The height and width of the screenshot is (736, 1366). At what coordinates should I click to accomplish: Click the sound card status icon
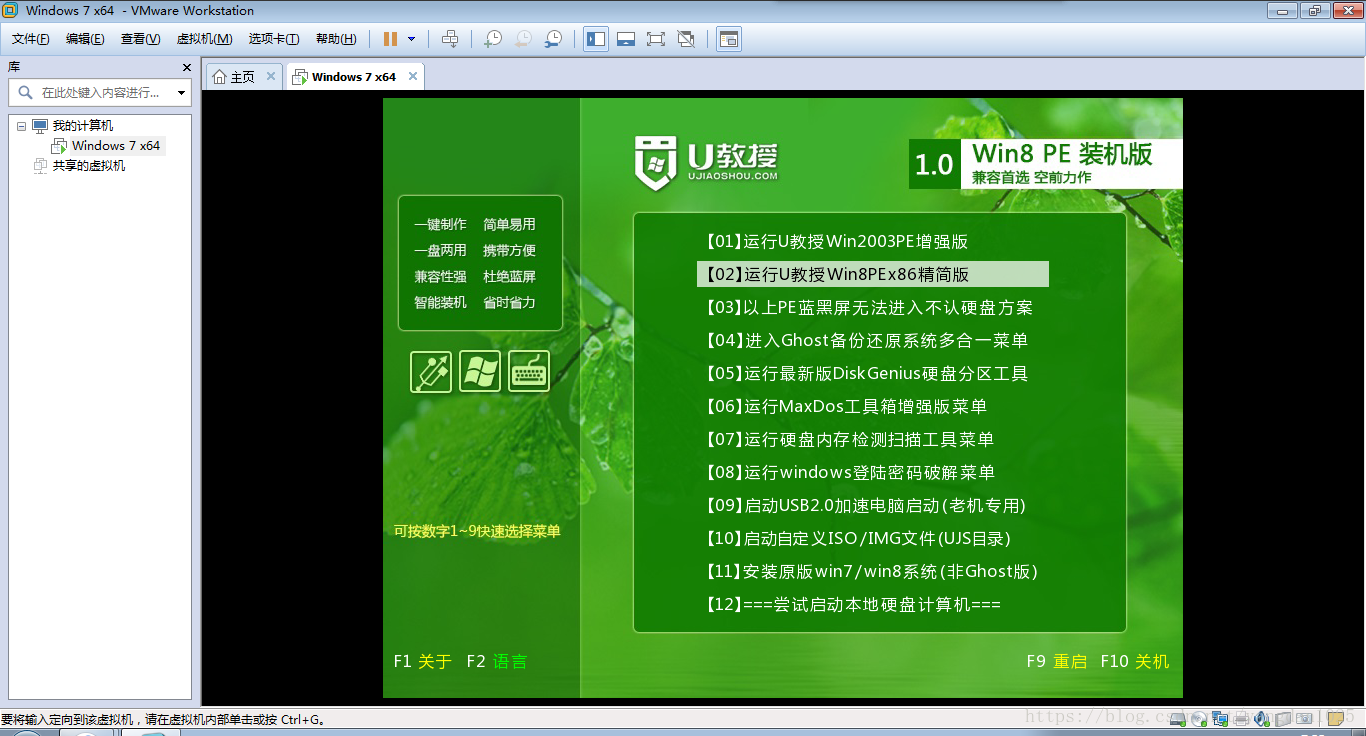[1262, 718]
